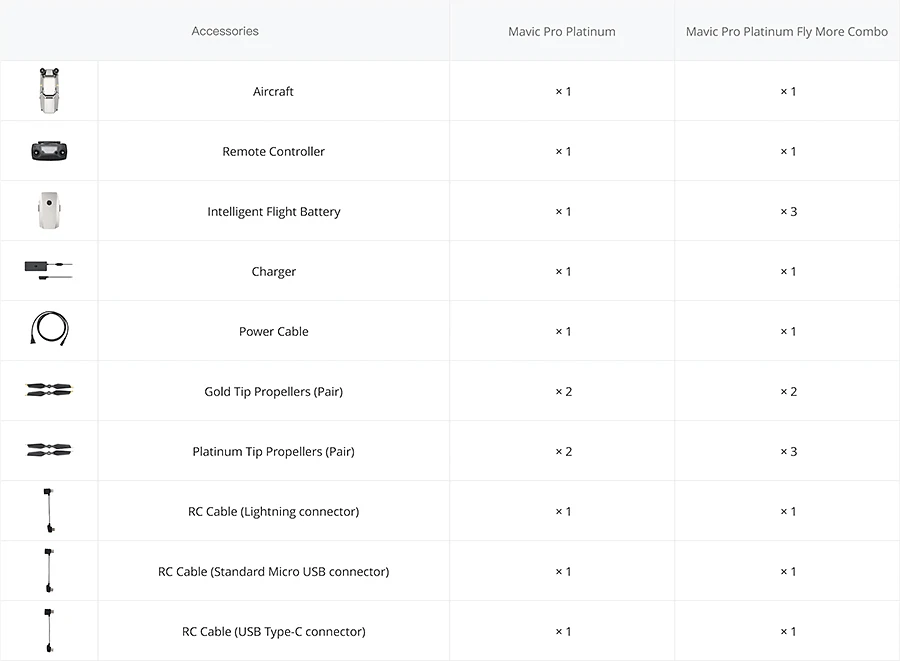Click the Platinum Tip Propellers icon
Viewport: 900px width, 661px height.
coord(49,451)
